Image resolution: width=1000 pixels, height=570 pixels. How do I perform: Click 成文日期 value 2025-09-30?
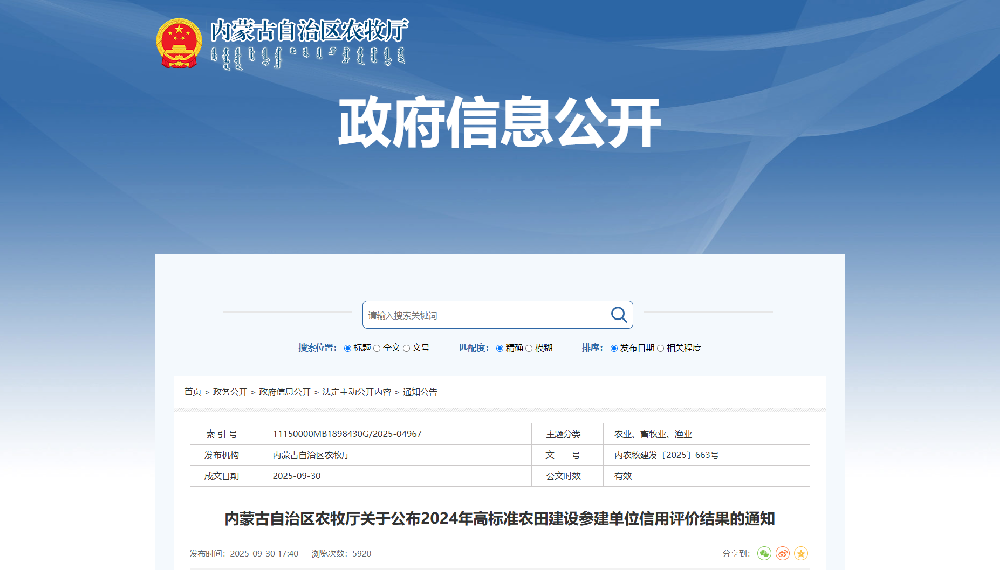click(297, 476)
